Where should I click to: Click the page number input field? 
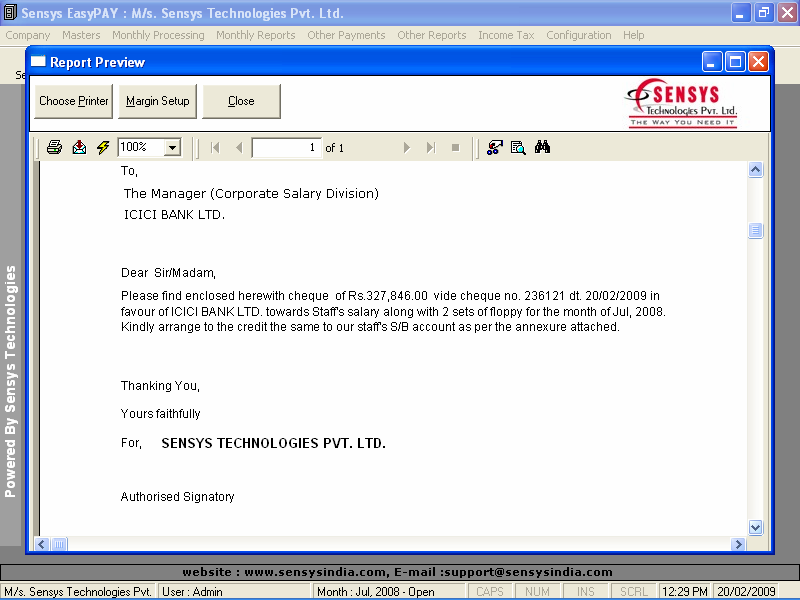[x=287, y=147]
